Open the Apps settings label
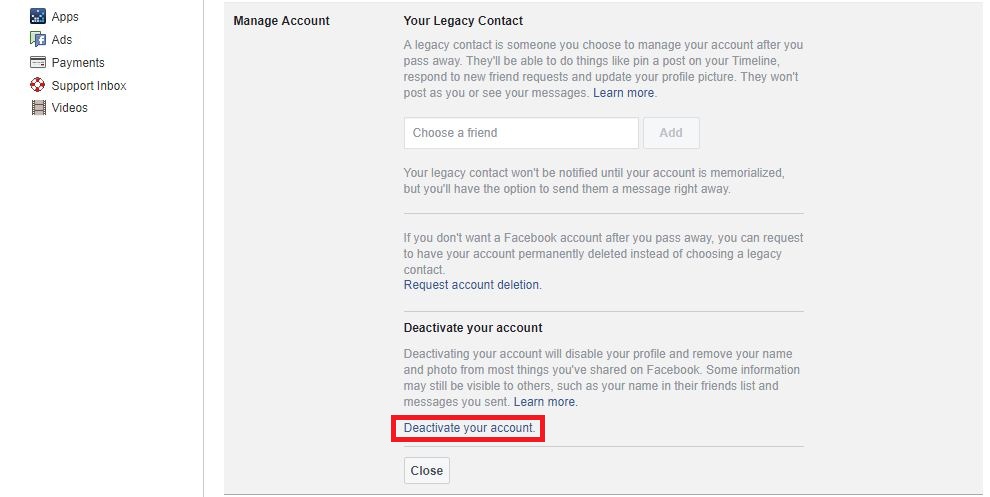990x497 pixels. (x=65, y=17)
